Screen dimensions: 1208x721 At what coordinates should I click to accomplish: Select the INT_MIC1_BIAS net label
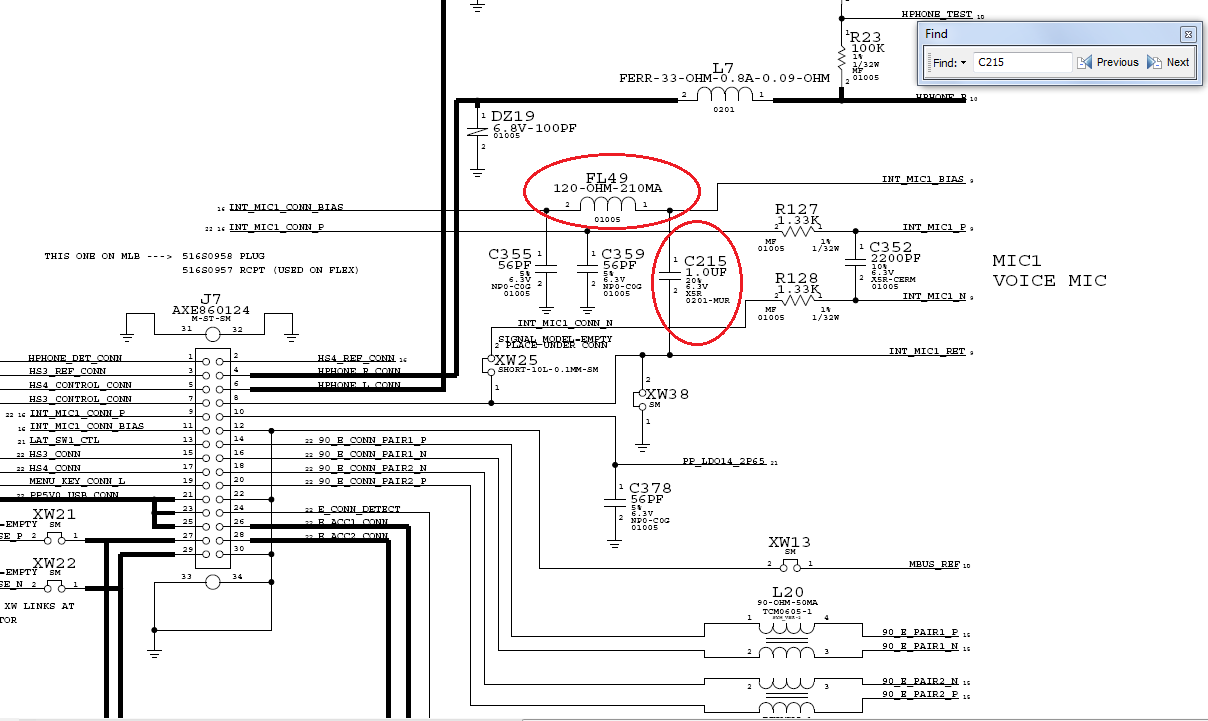pyautogui.click(x=923, y=179)
